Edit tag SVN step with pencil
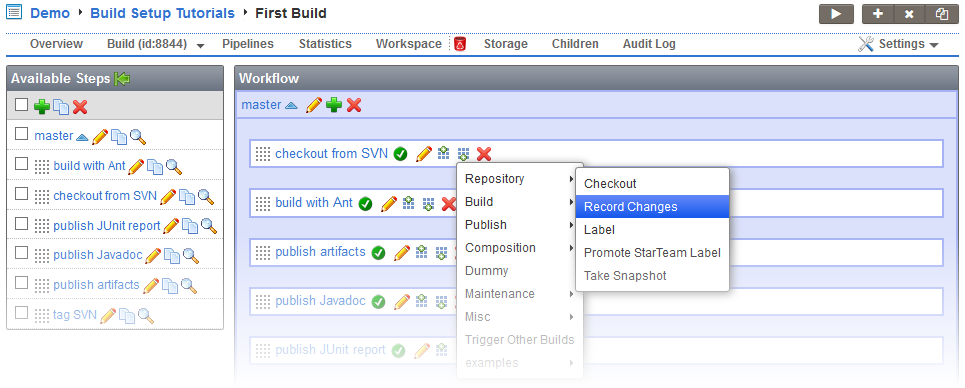The height and width of the screenshot is (388, 965). [108, 315]
